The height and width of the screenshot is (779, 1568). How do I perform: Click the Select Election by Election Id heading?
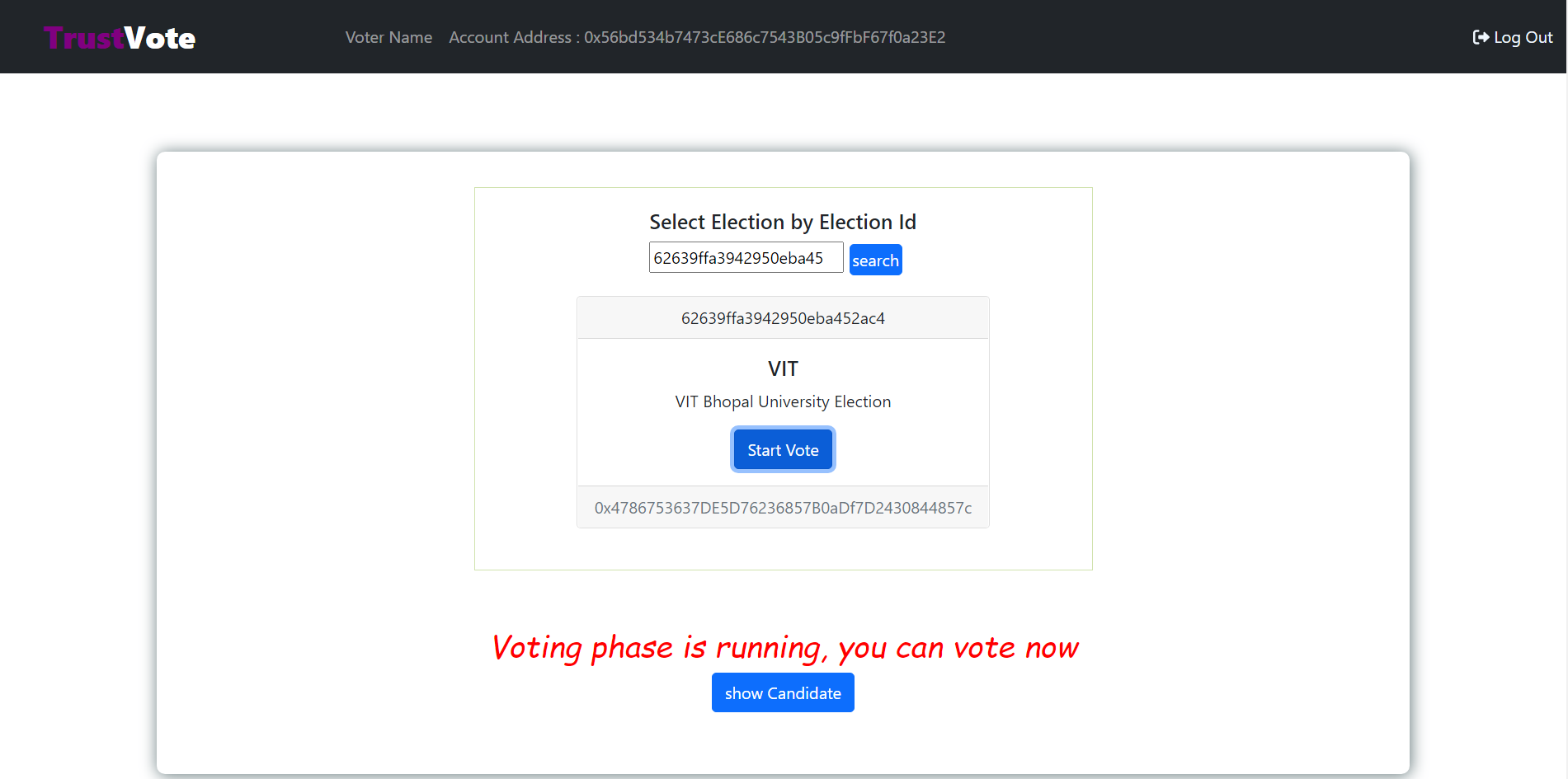click(783, 222)
